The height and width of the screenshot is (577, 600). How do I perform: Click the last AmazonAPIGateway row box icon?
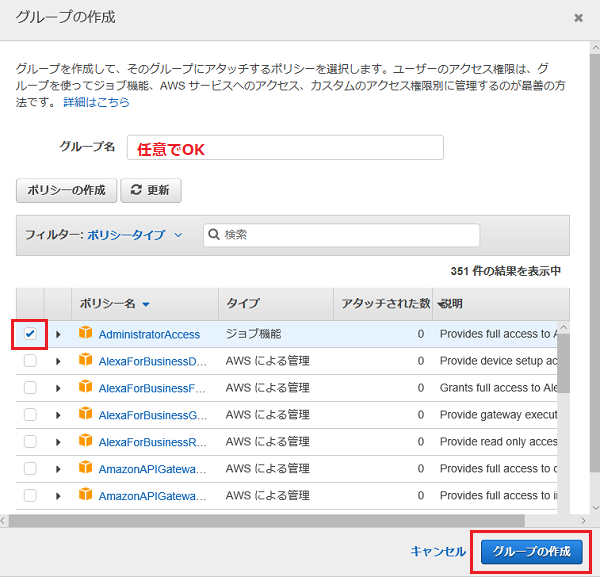pyautogui.click(x=85, y=494)
